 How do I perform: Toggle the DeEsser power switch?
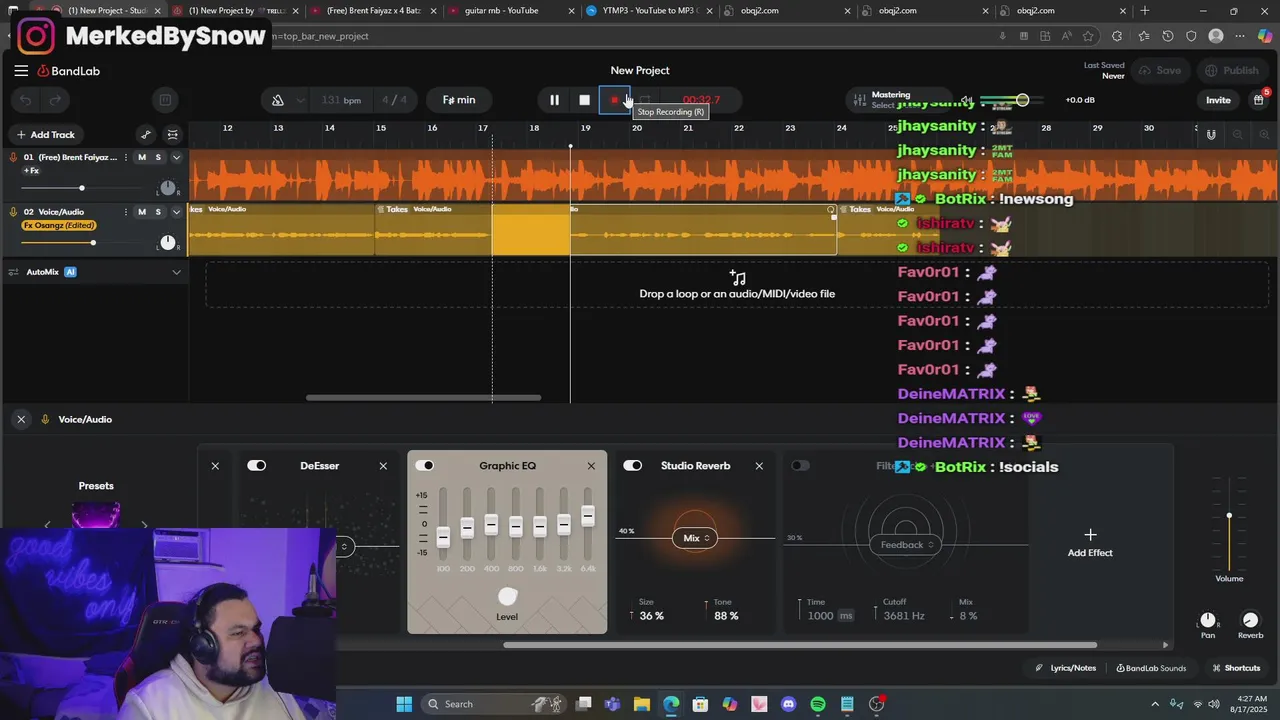pos(257,466)
